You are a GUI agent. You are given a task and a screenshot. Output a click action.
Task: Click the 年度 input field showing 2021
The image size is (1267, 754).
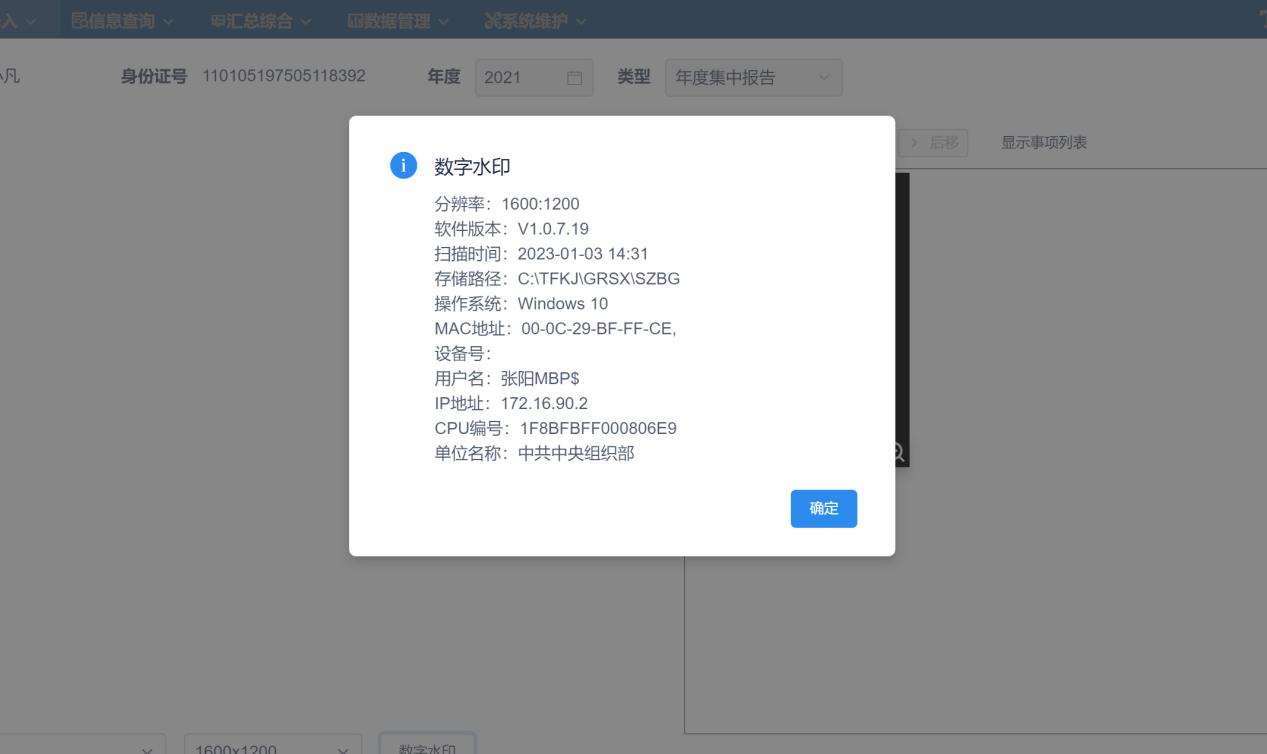tap(520, 78)
